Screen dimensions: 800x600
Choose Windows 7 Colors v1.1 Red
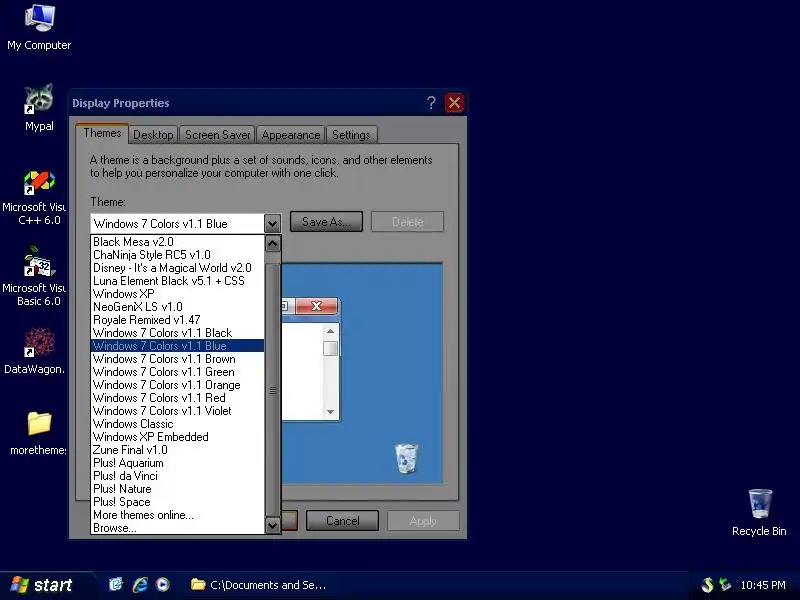(177, 398)
